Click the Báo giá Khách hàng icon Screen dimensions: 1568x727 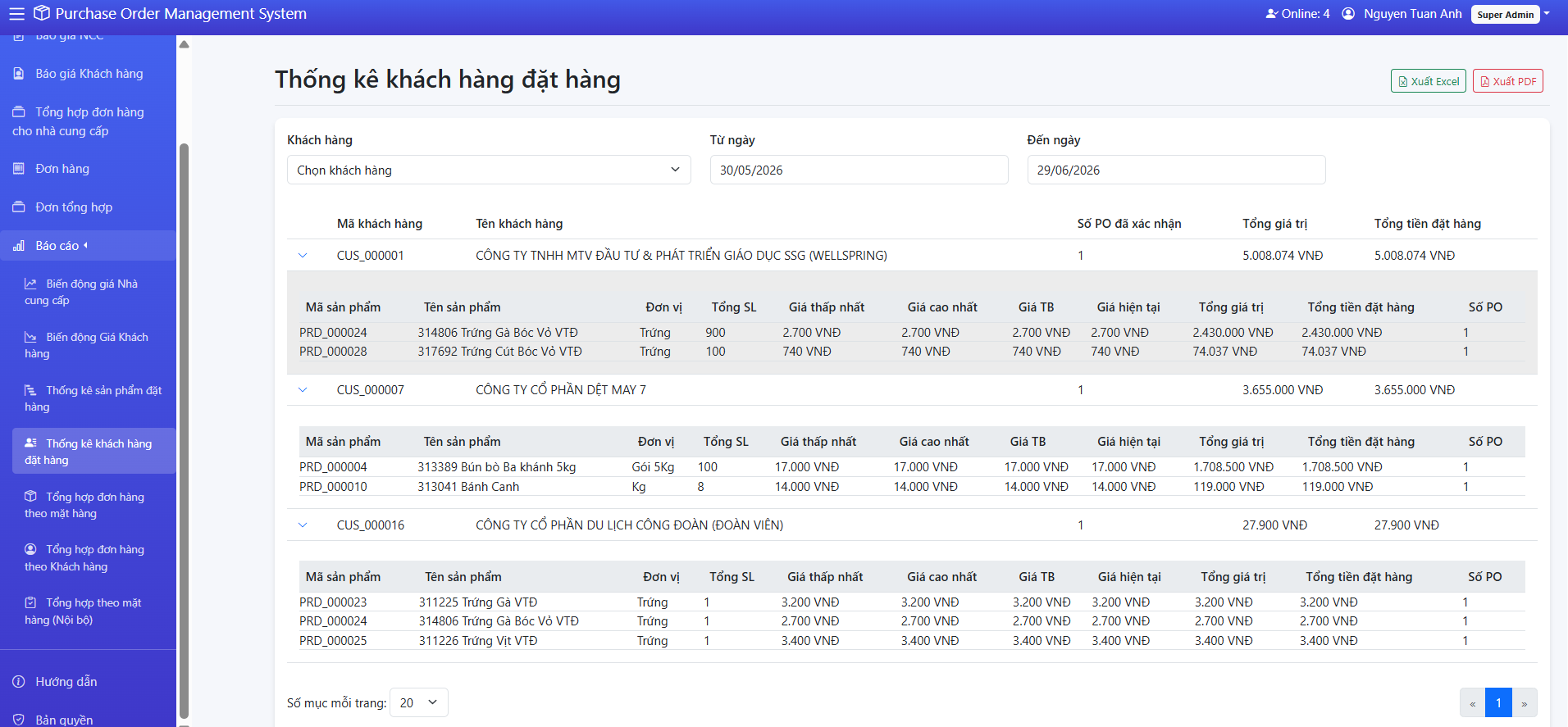19,74
